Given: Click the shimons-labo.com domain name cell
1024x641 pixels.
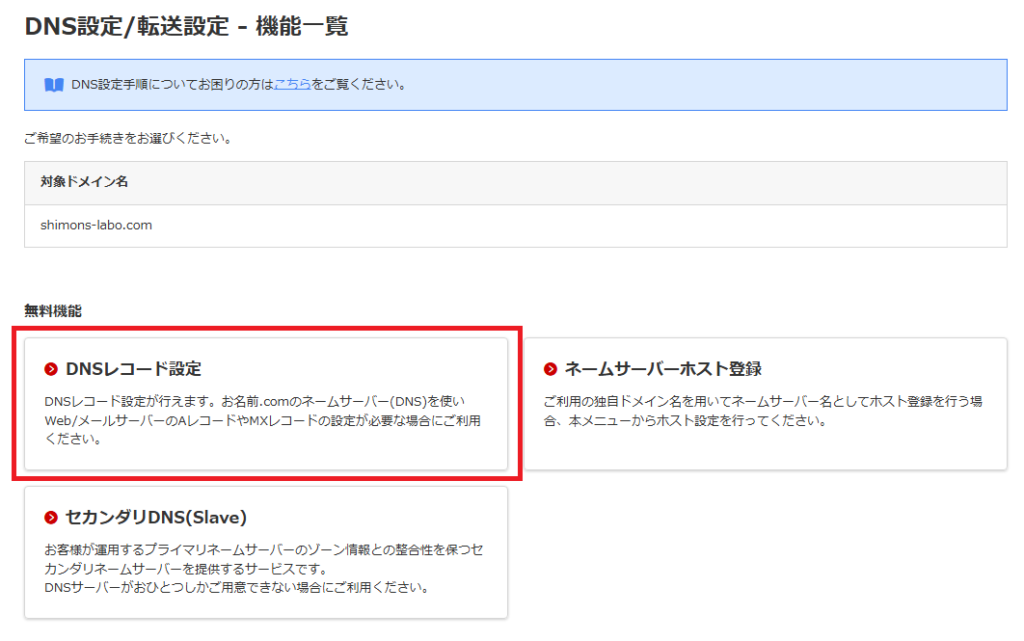Looking at the screenshot, I should point(97,226).
